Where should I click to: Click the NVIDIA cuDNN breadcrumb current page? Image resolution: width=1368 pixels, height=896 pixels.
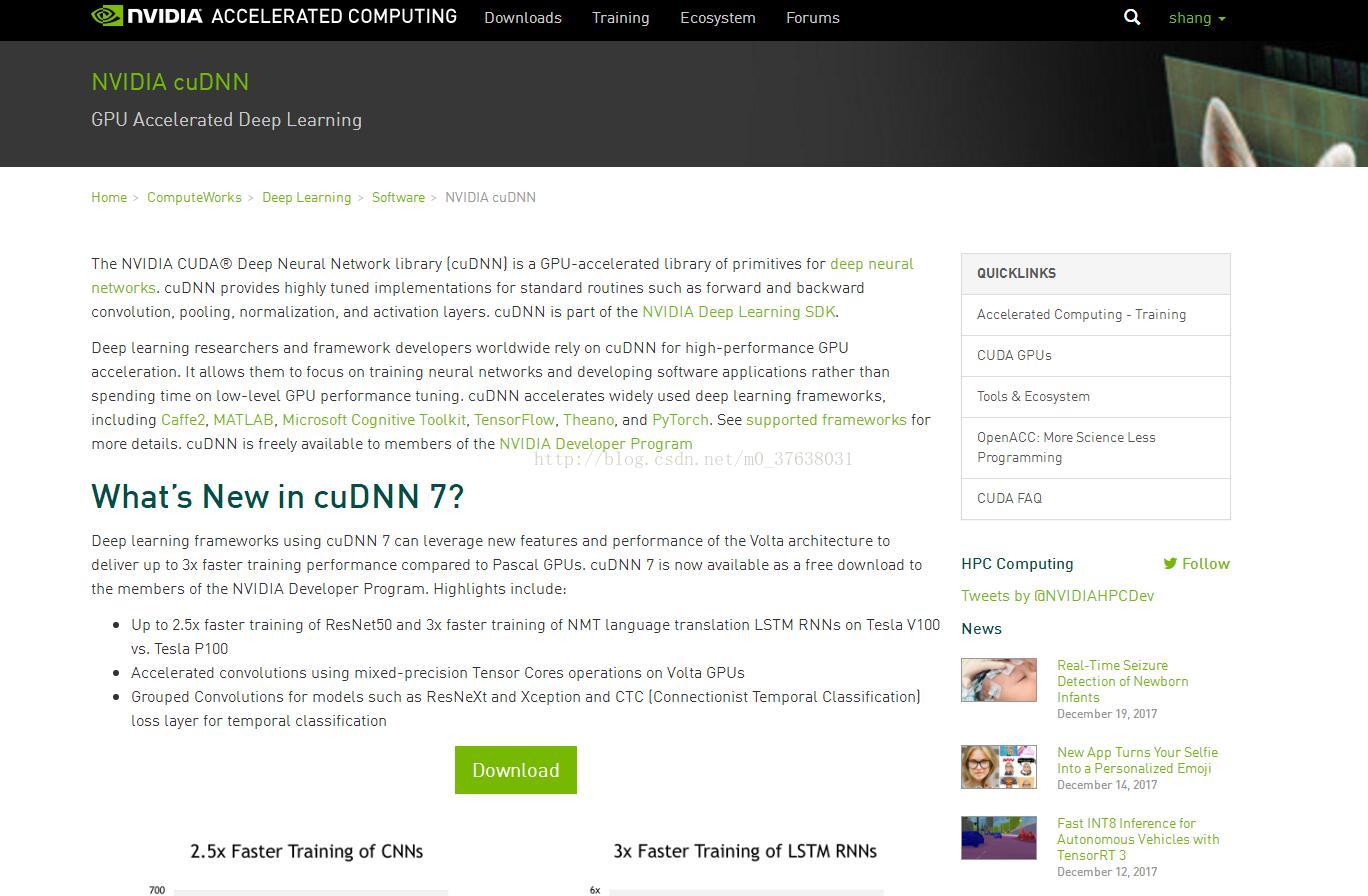pos(490,197)
